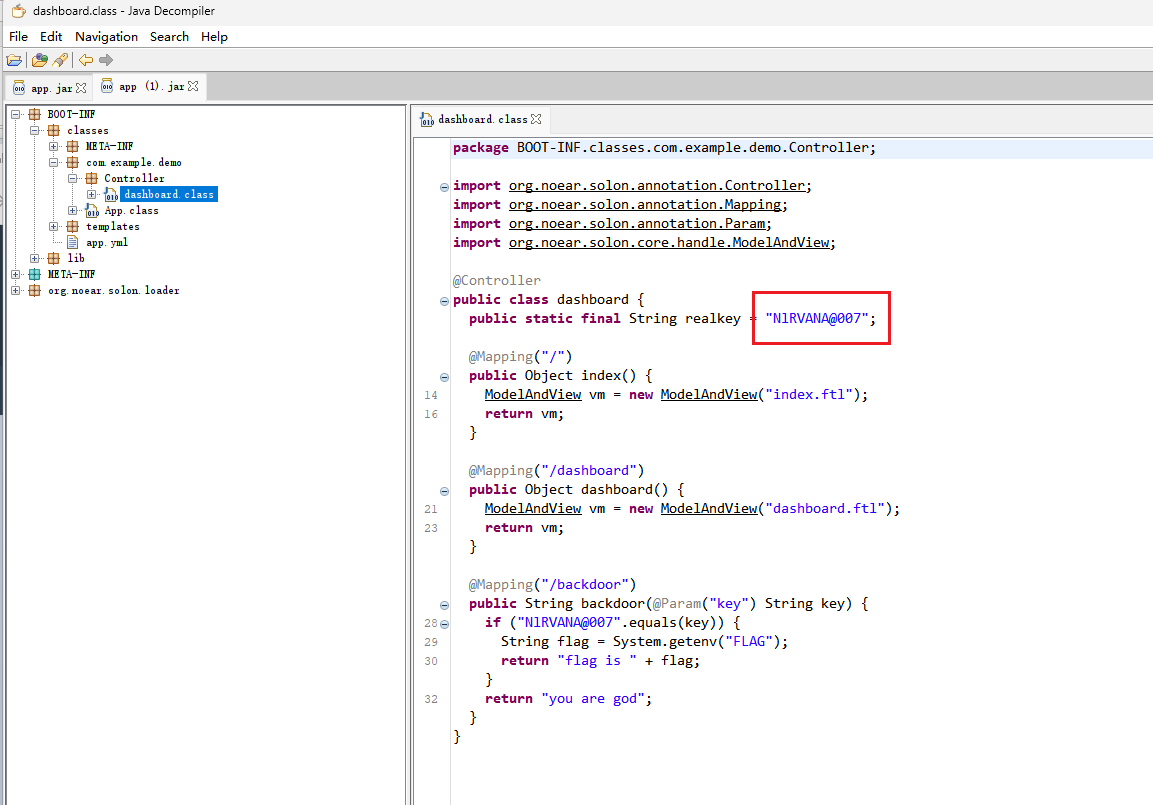Close the dashboard.class editor tab
Image resolution: width=1153 pixels, height=805 pixels.
click(x=536, y=119)
